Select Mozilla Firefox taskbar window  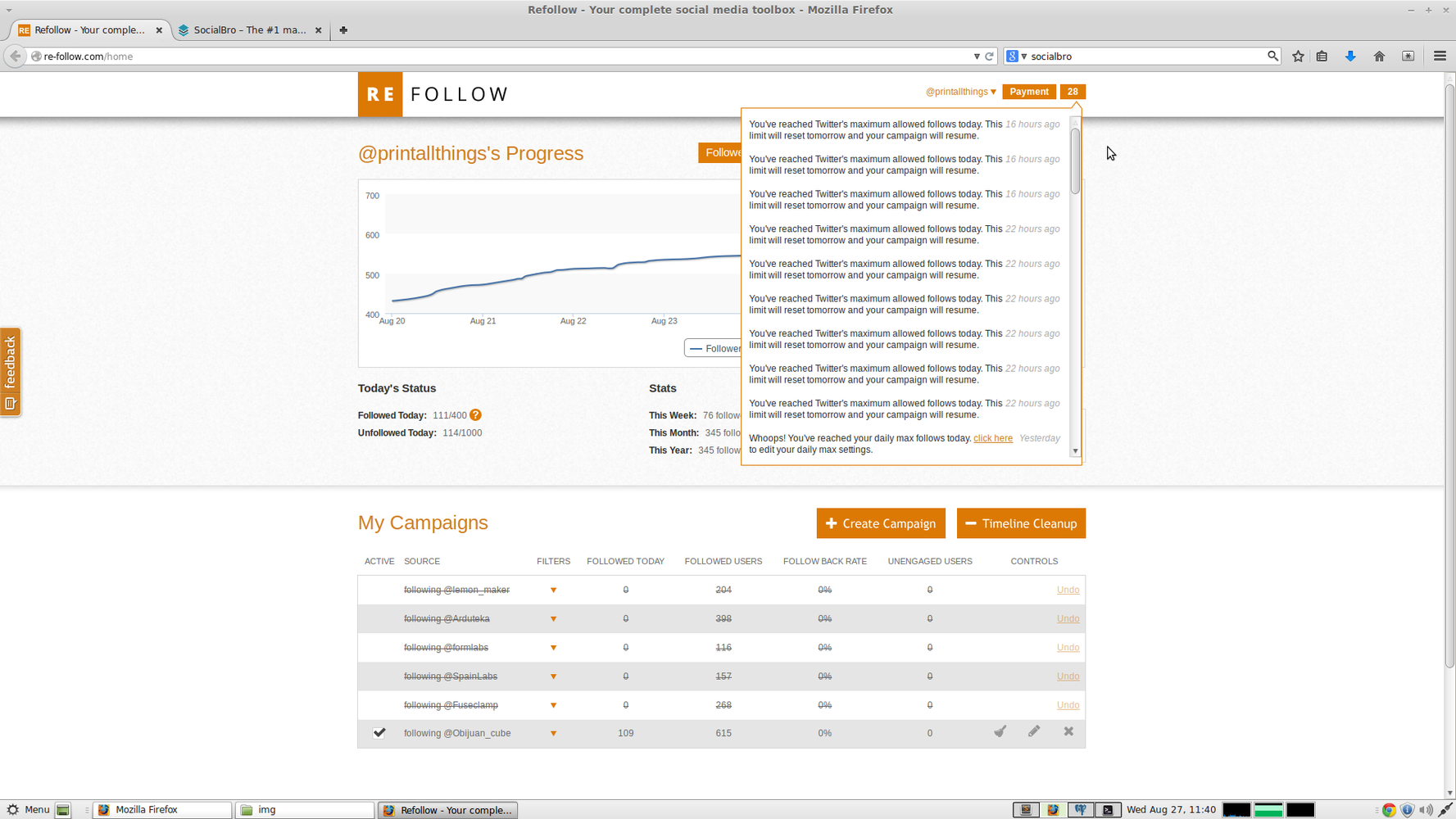(162, 810)
